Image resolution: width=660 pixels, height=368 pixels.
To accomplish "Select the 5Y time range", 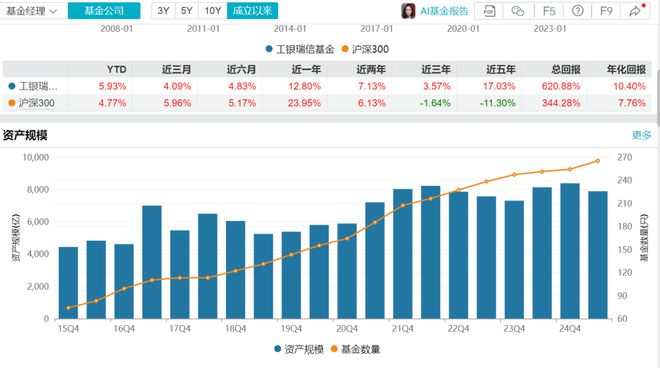I will point(186,11).
